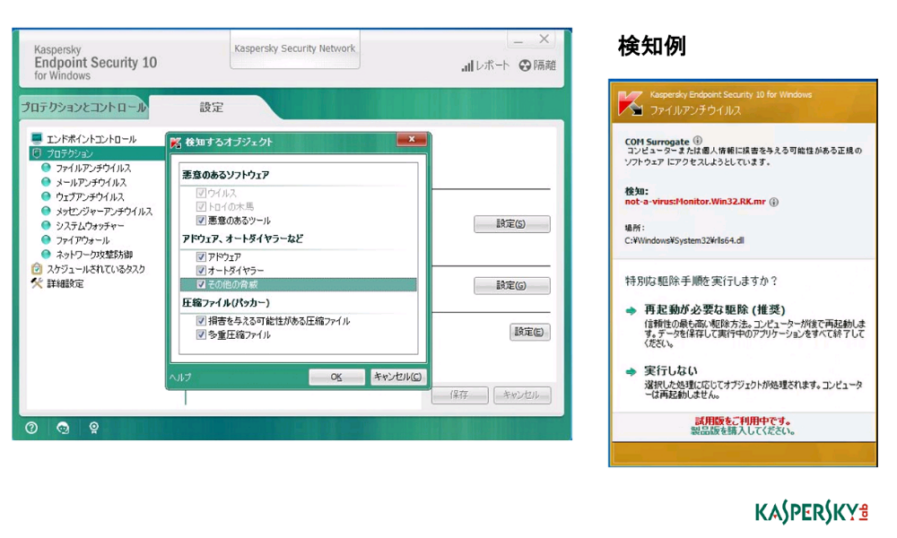Click the プロテクション shield icon
The image size is (897, 538).
(x=37, y=153)
